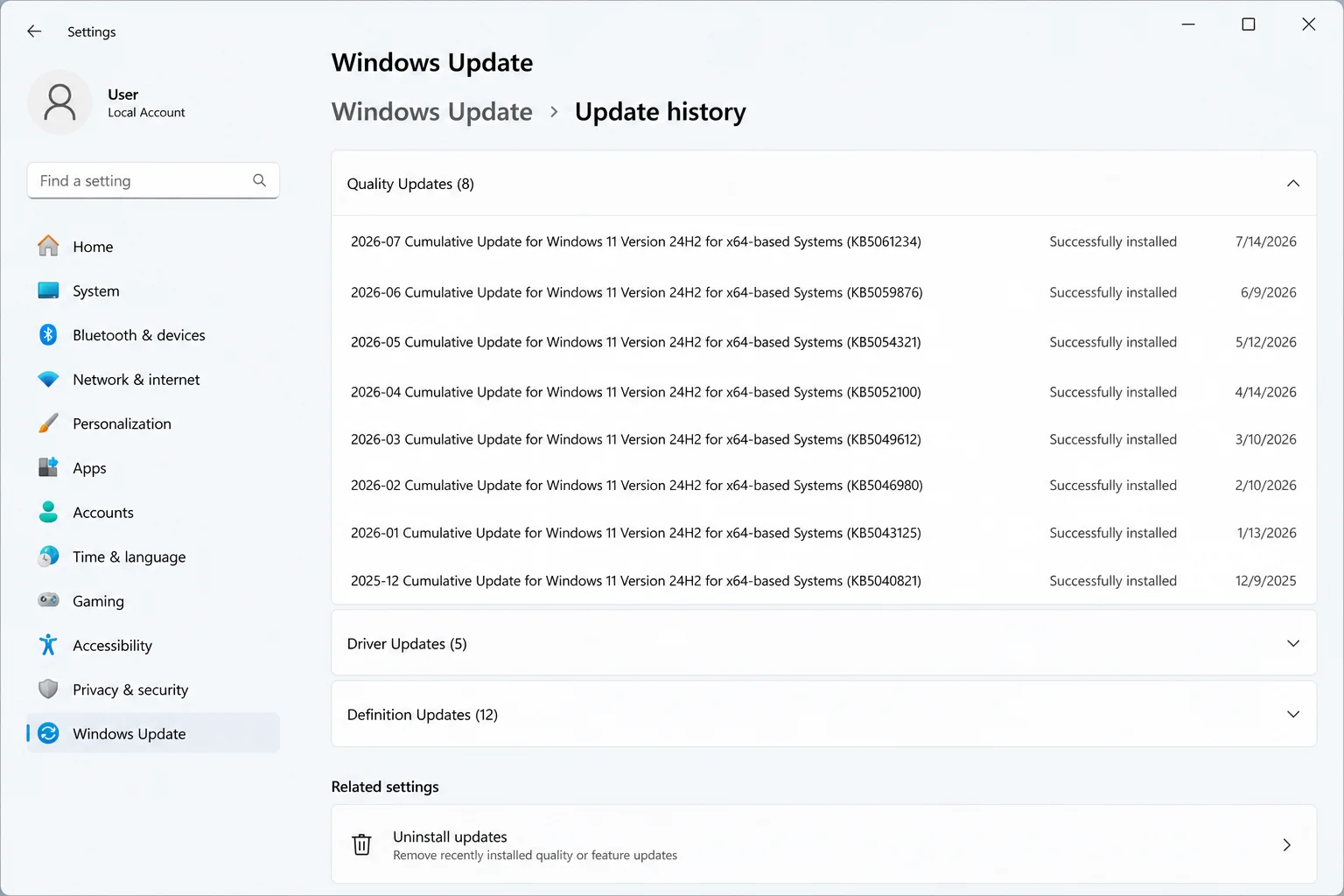
Task: Open the user profile avatar
Action: pyautogui.click(x=59, y=102)
